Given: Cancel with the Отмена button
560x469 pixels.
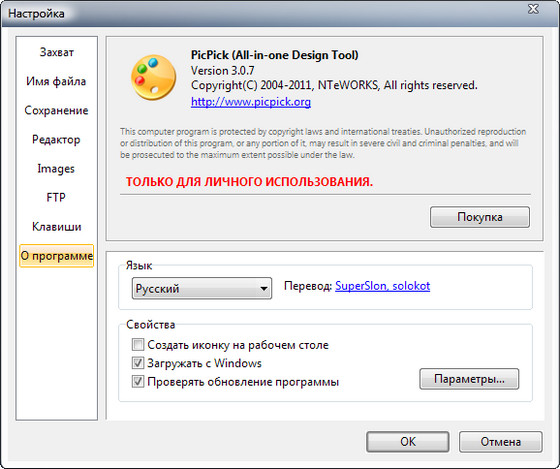Looking at the screenshot, I should point(500,442).
